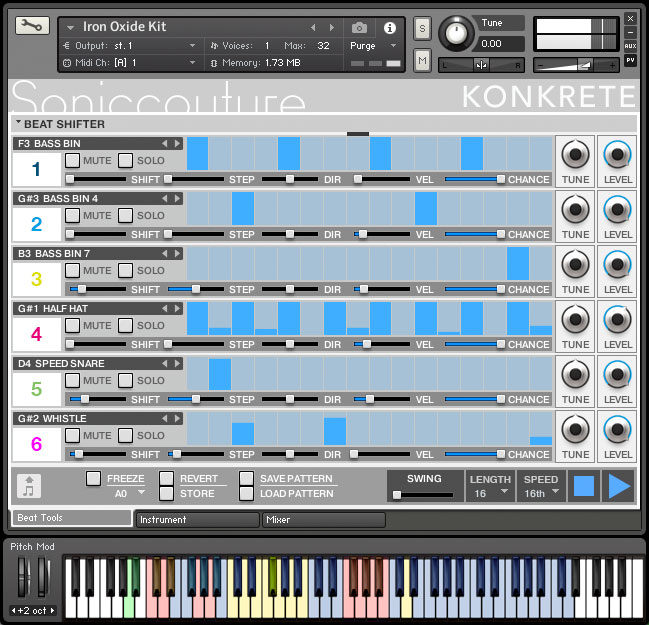
Task: Click the Mod wheel
Action: 44,578
